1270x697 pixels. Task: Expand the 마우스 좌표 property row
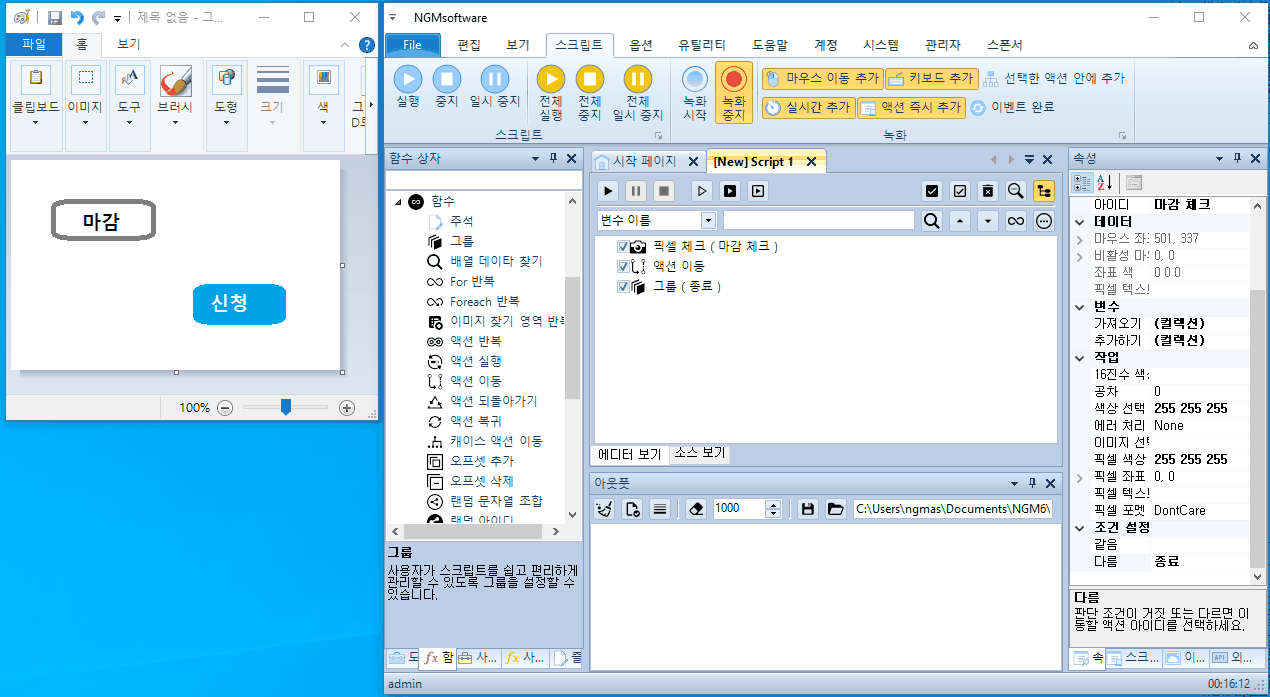[1080, 239]
